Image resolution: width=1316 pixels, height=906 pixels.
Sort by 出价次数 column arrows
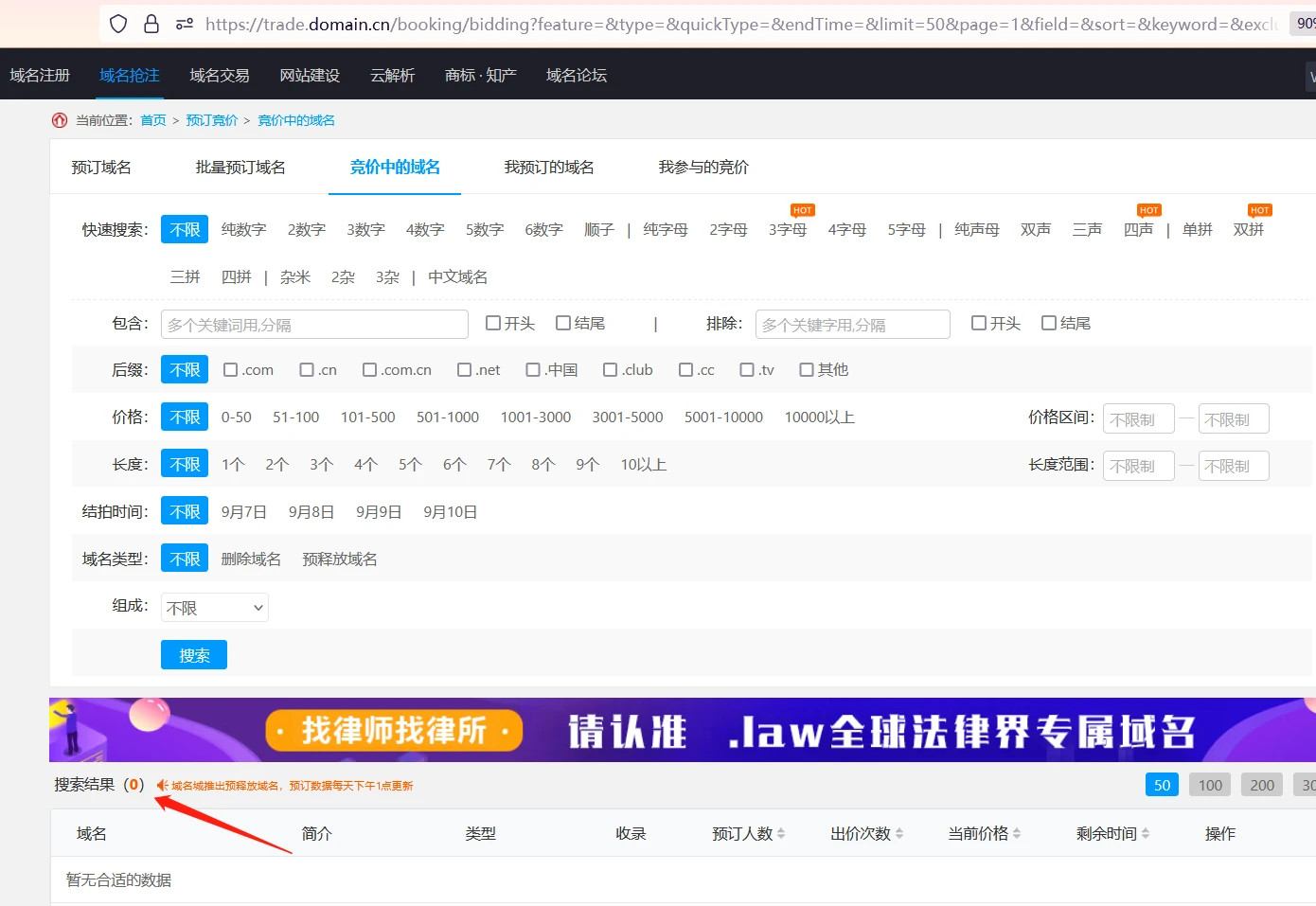pos(899,834)
